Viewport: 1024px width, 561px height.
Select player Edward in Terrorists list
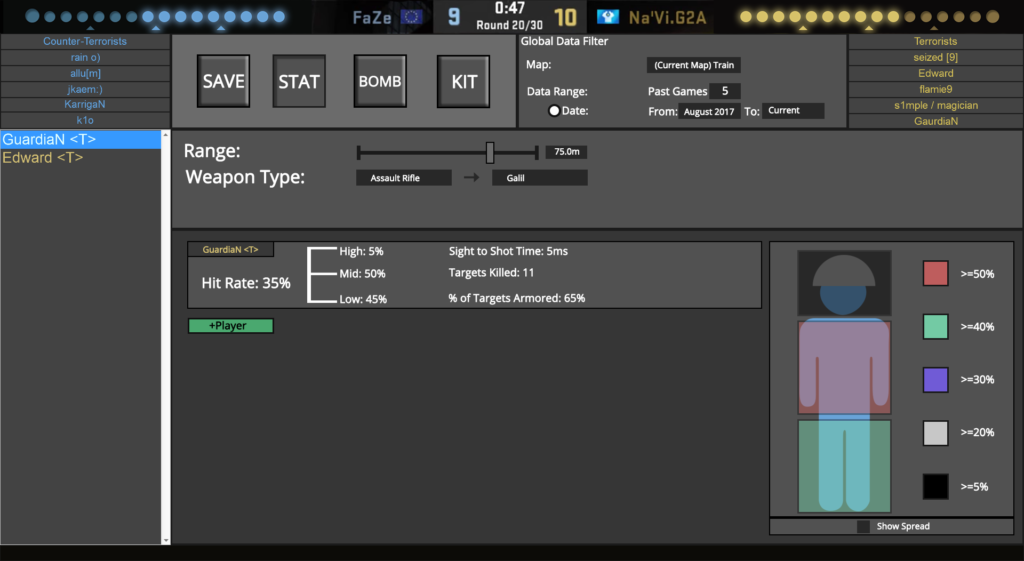pos(935,73)
